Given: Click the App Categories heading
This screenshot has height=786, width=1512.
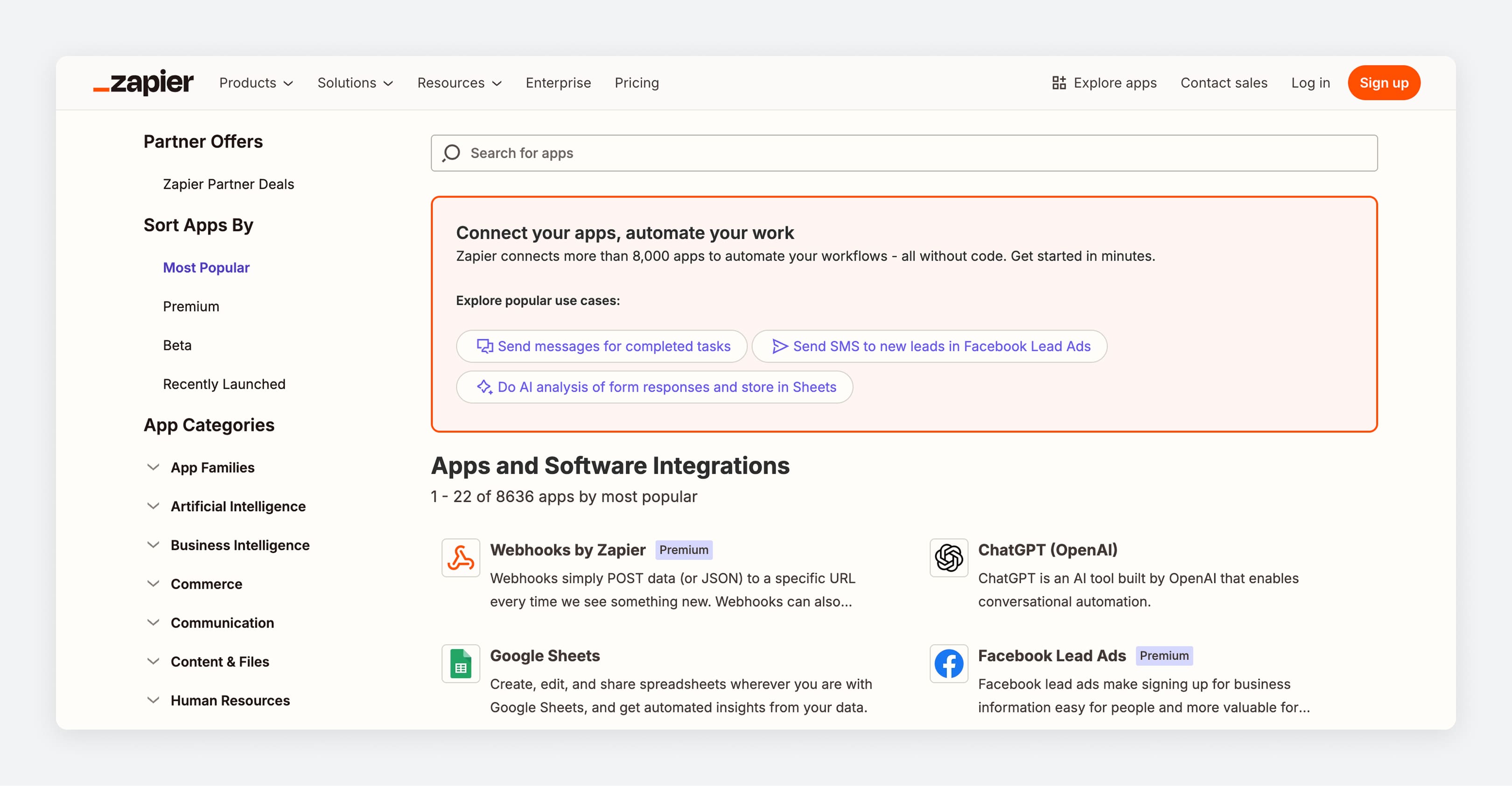Looking at the screenshot, I should [209, 424].
